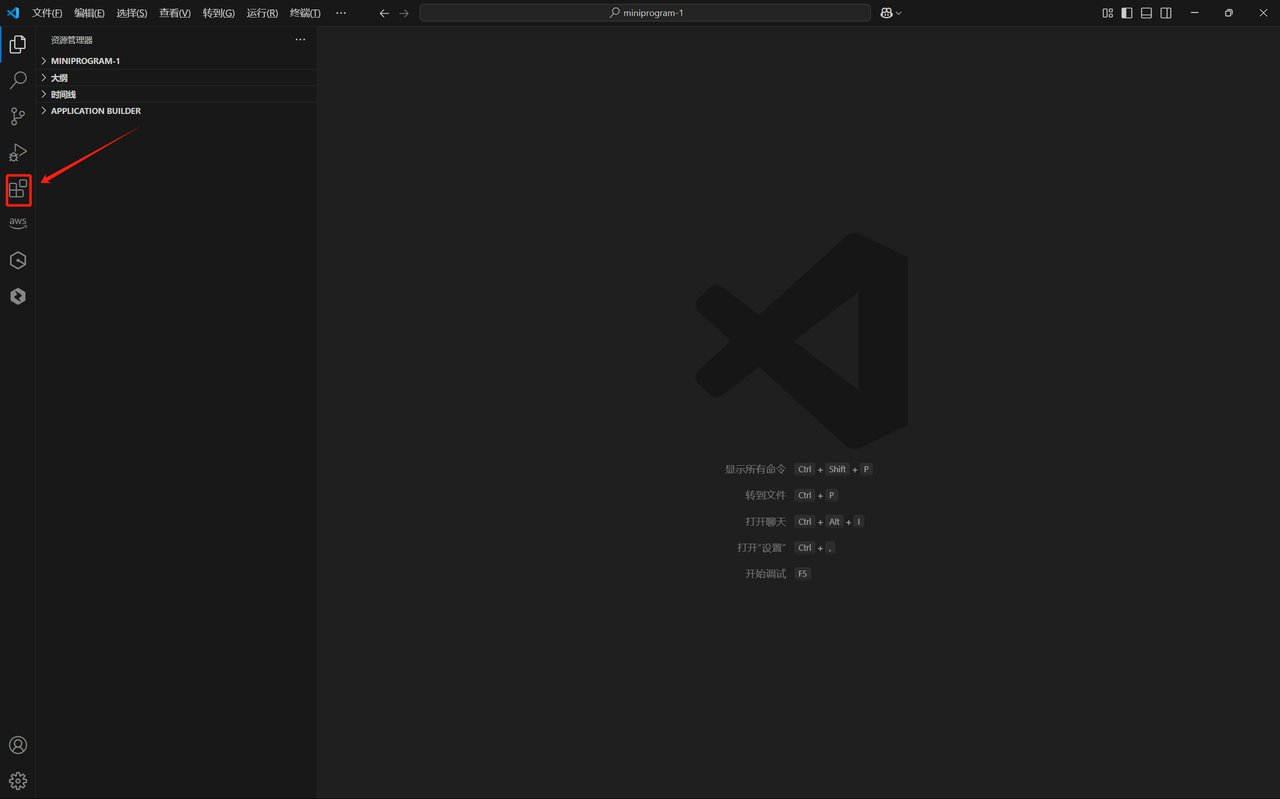Expand the MINIPROGRAM-1 folder section
This screenshot has width=1280, height=799.
pyautogui.click(x=178, y=61)
